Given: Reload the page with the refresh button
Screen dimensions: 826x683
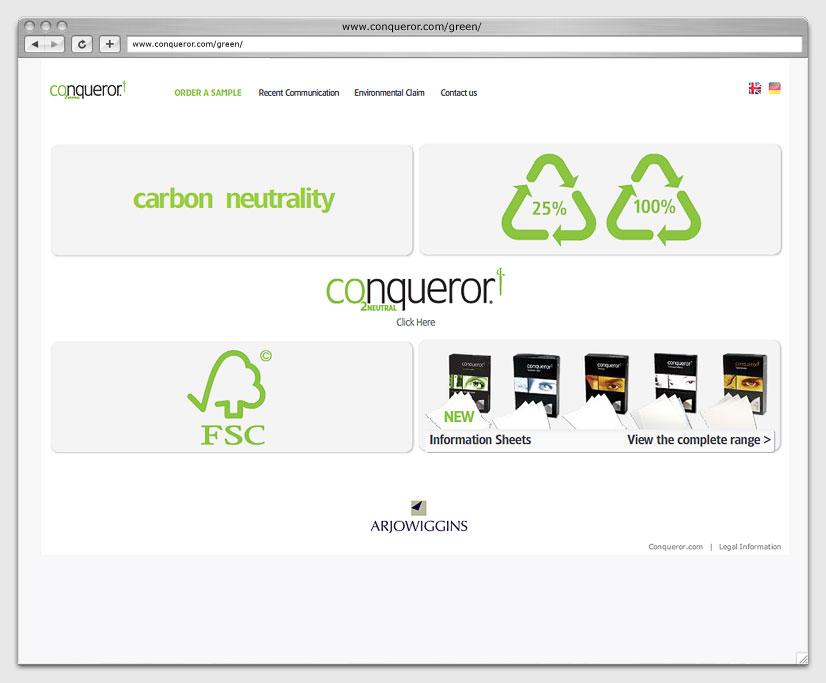Looking at the screenshot, I should (82, 44).
